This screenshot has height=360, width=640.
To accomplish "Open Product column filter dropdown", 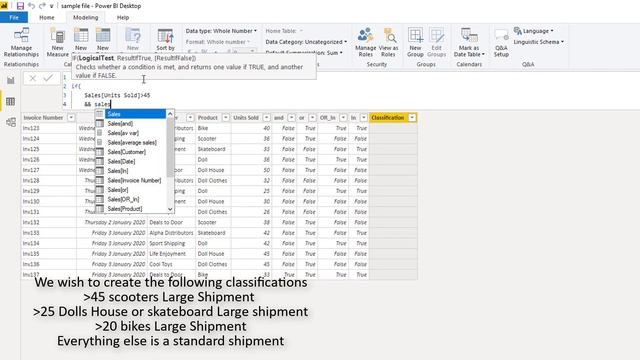I will click(226, 118).
